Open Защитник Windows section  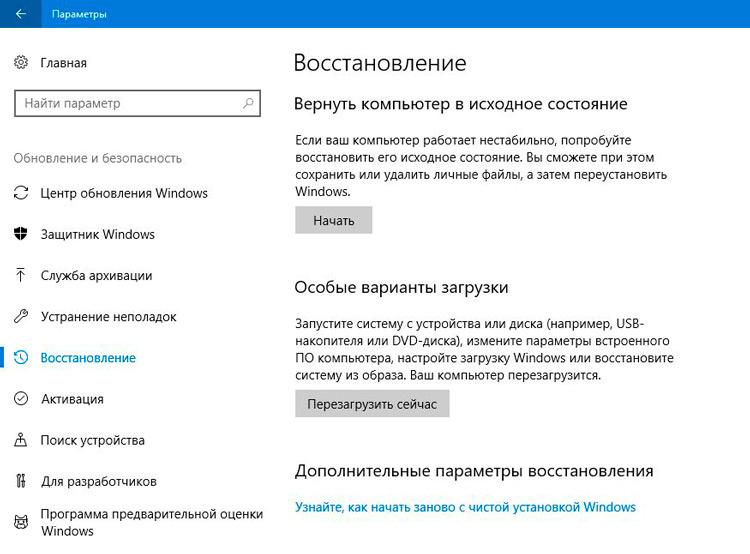click(x=98, y=234)
